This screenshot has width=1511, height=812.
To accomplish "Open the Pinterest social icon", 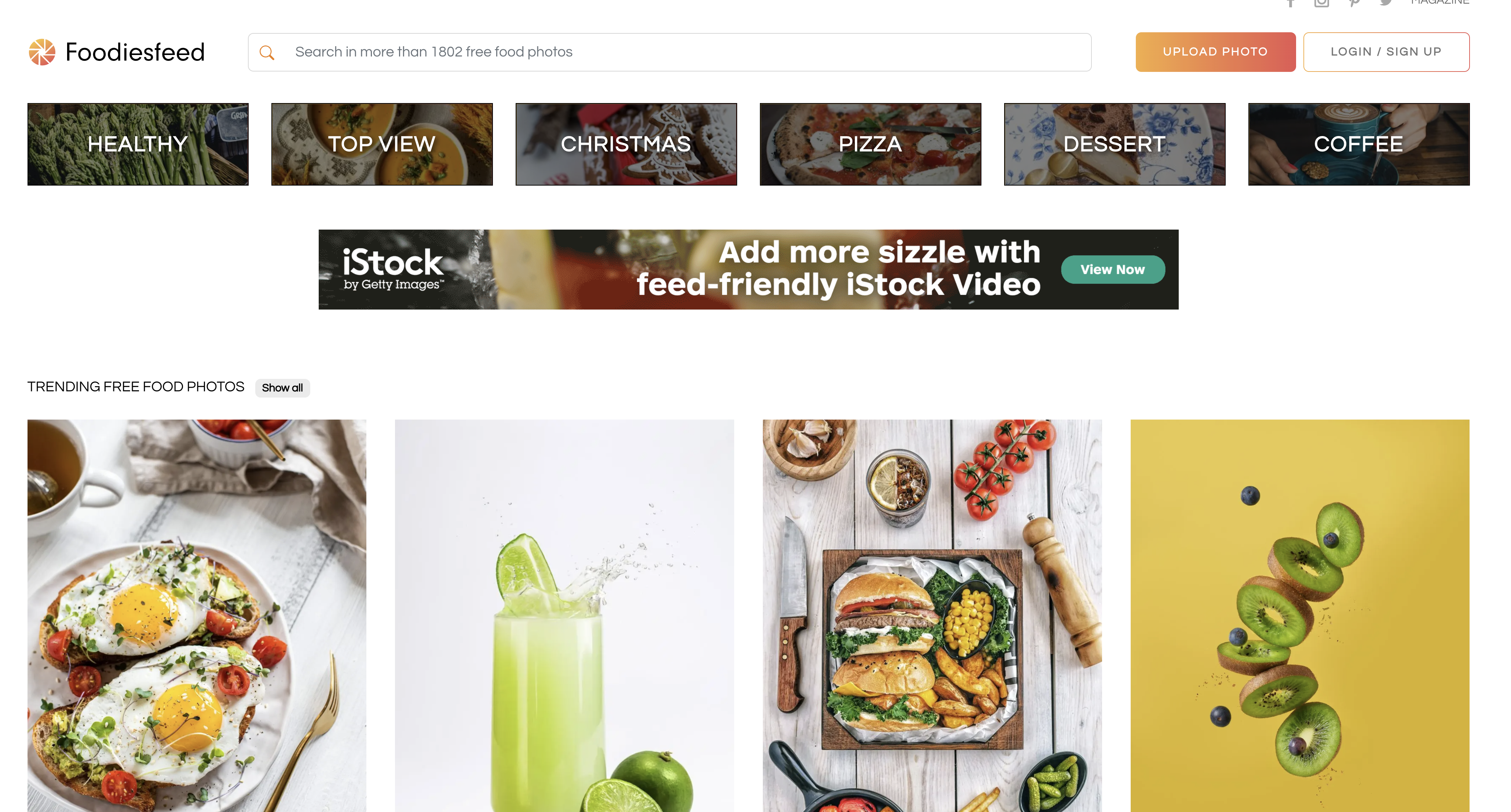I will coord(1354,3).
